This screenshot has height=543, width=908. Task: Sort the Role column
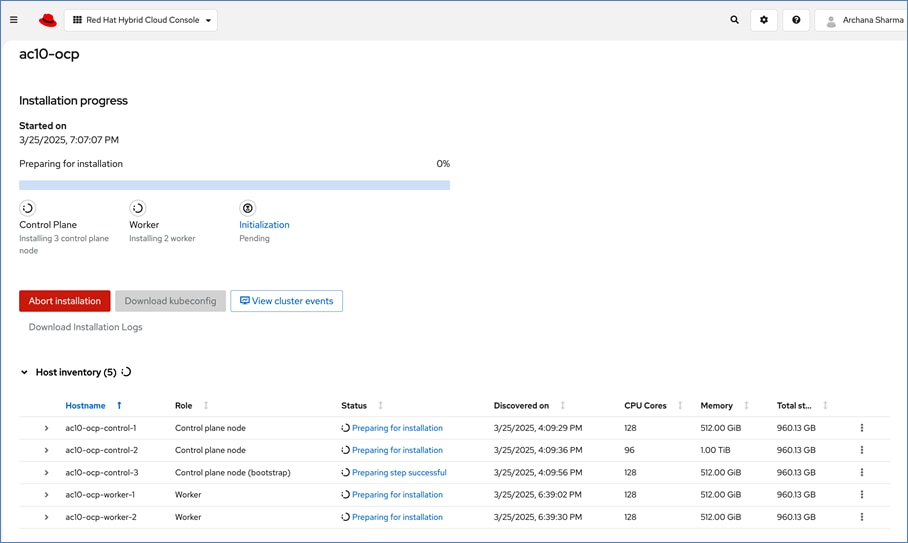[x=206, y=405]
